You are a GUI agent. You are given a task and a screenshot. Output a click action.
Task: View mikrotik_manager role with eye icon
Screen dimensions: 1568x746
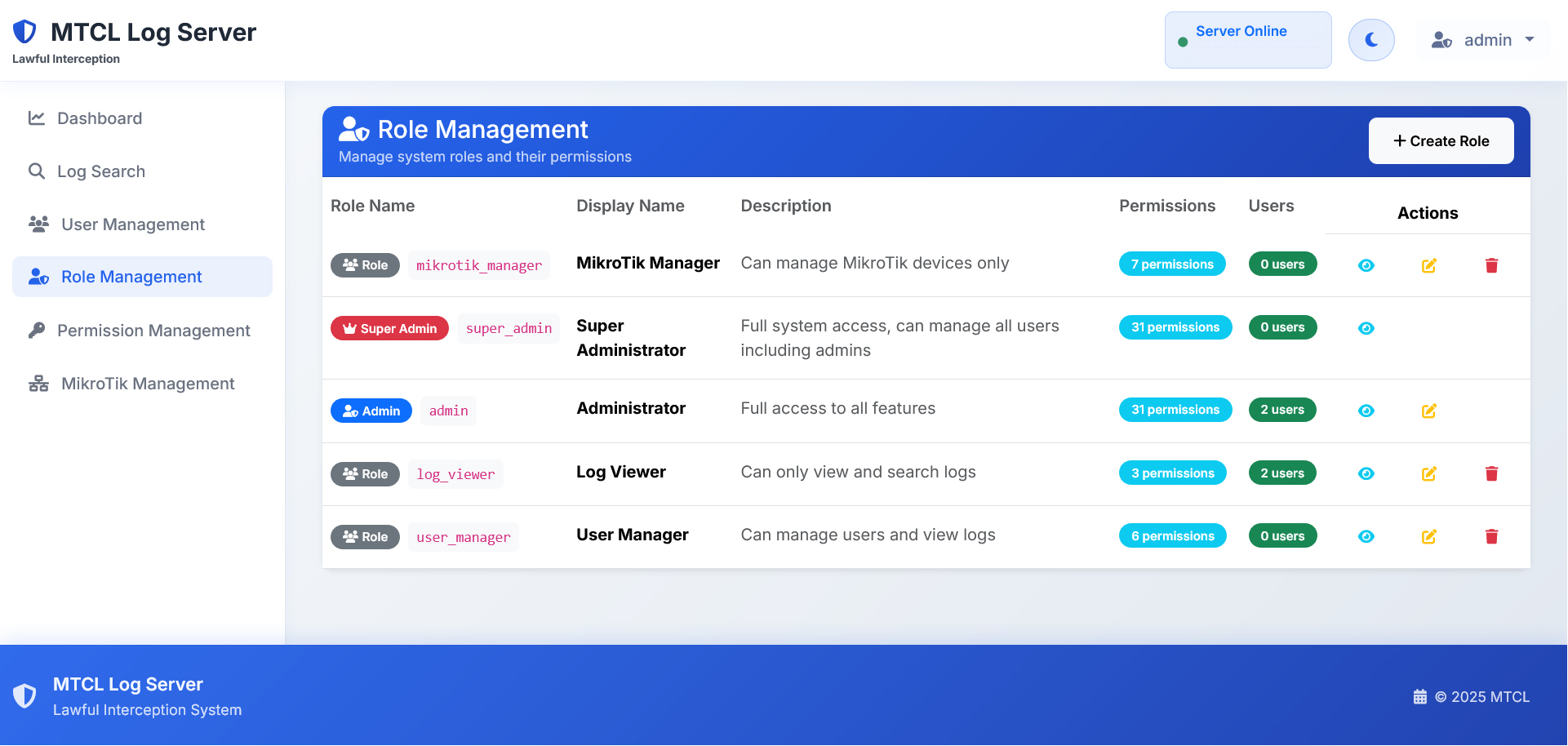(1366, 265)
